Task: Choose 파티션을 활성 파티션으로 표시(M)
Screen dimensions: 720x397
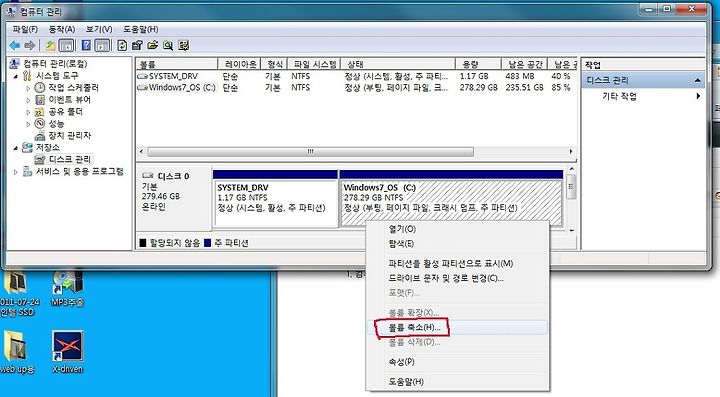Action: [457, 263]
